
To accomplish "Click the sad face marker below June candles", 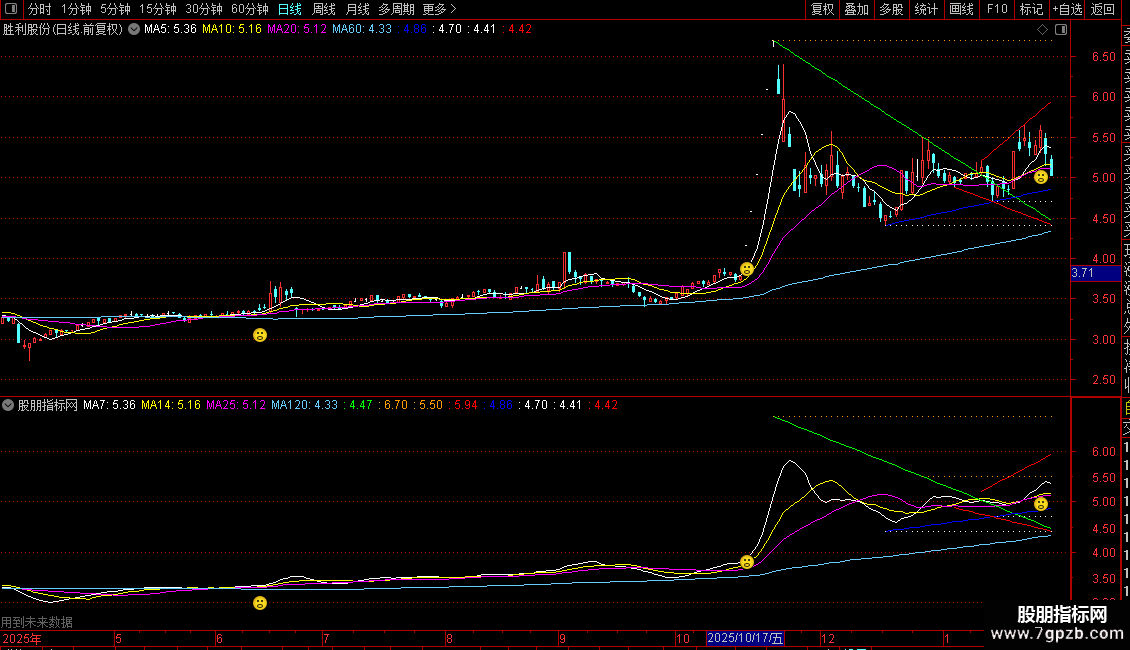I will pos(260,335).
